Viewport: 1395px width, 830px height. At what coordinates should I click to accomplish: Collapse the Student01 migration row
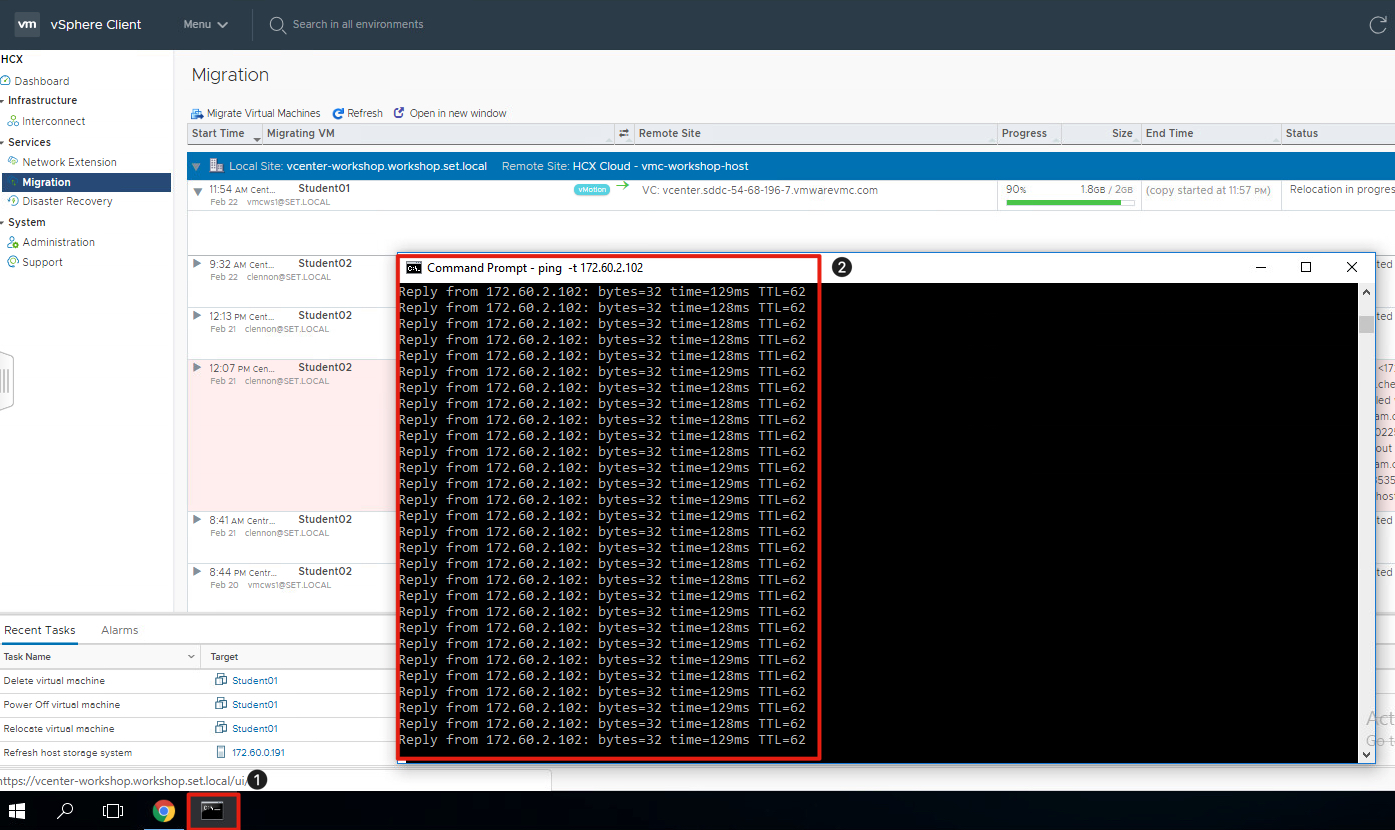pos(197,191)
